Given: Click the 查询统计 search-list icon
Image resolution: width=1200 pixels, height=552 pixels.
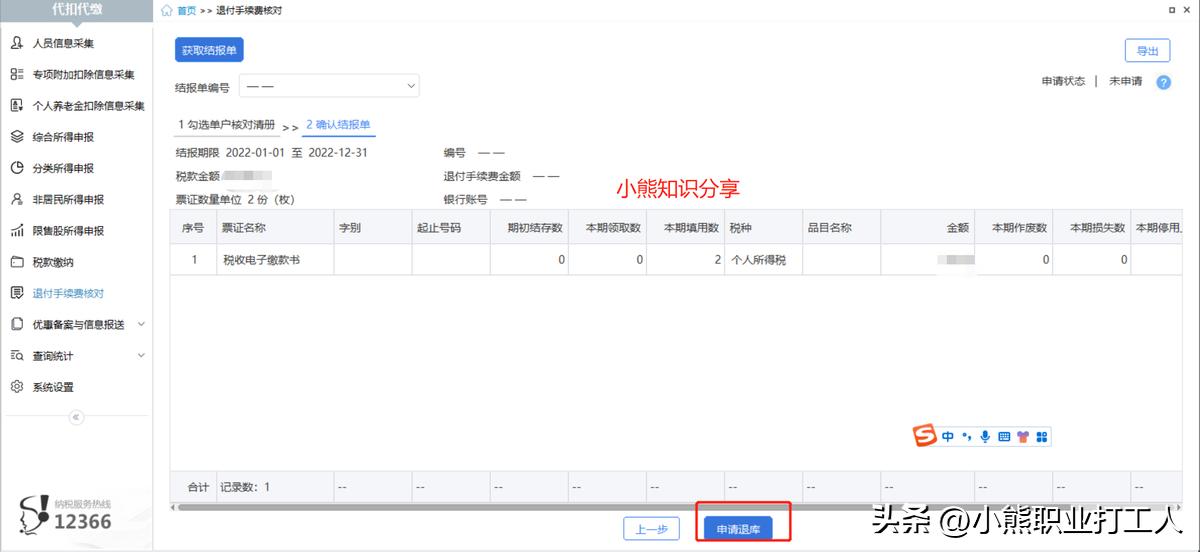Looking at the screenshot, I should (x=17, y=356).
